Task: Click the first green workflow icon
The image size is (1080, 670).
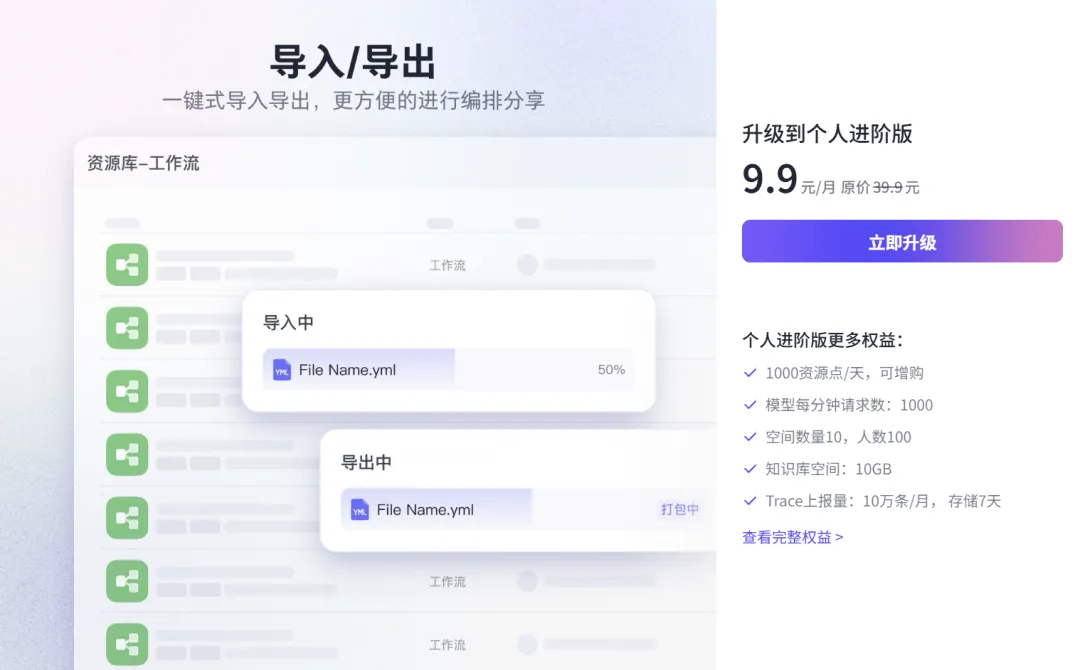Action: pos(127,264)
